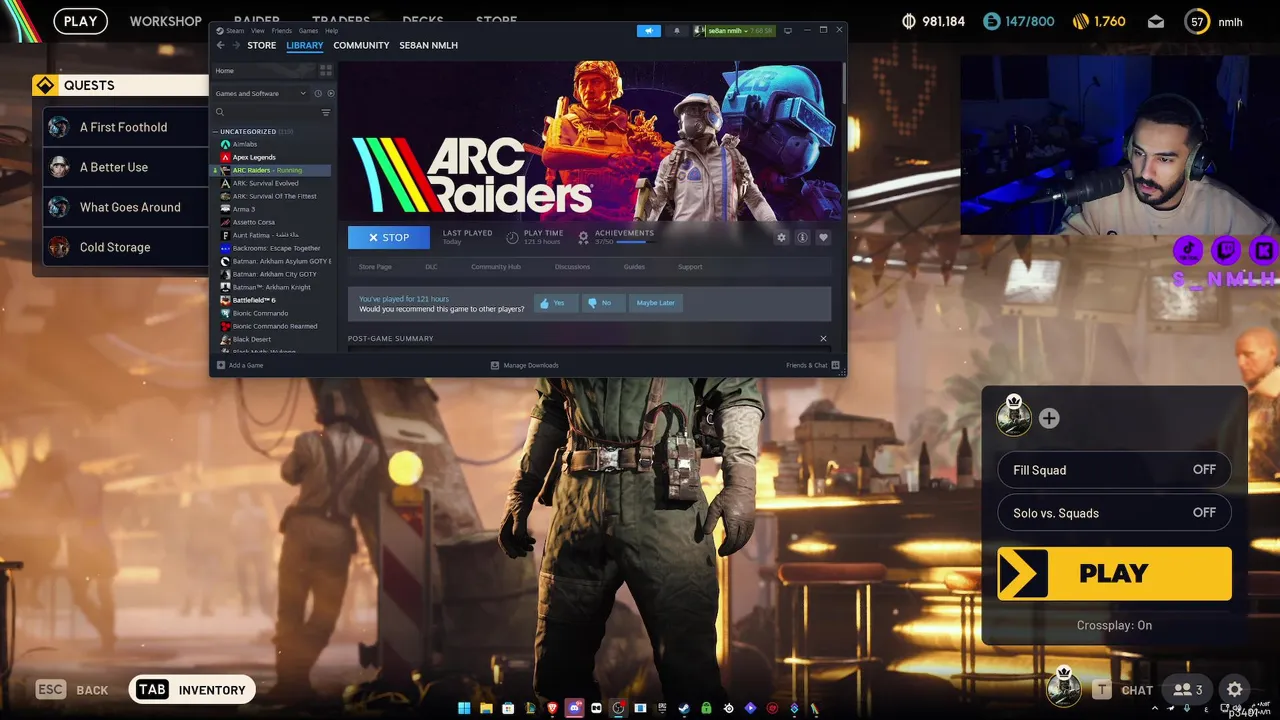Click Steam Big Picture mode icon

coord(788,31)
